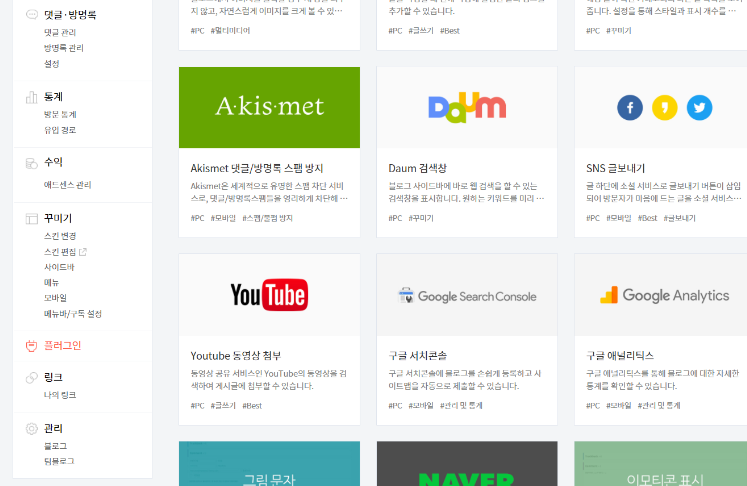Open 블로그 under 관리
The height and width of the screenshot is (486, 747).
point(55,446)
